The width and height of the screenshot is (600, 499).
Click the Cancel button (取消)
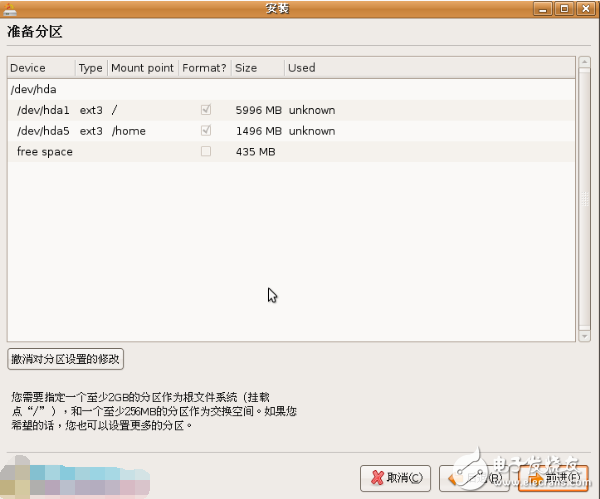[395, 478]
